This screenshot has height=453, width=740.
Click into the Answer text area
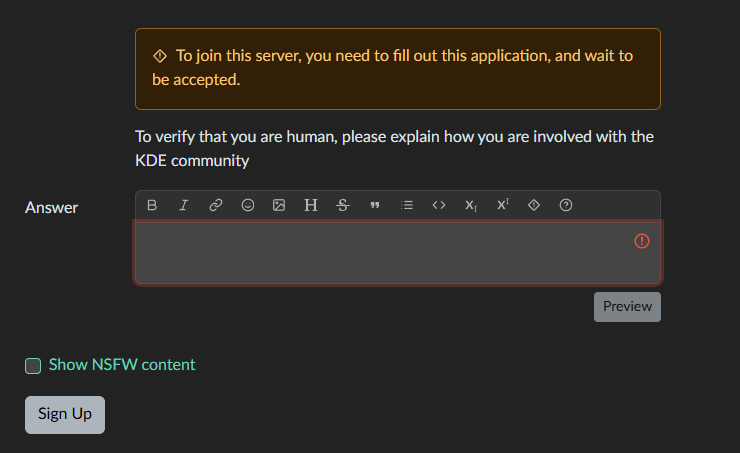coord(398,252)
